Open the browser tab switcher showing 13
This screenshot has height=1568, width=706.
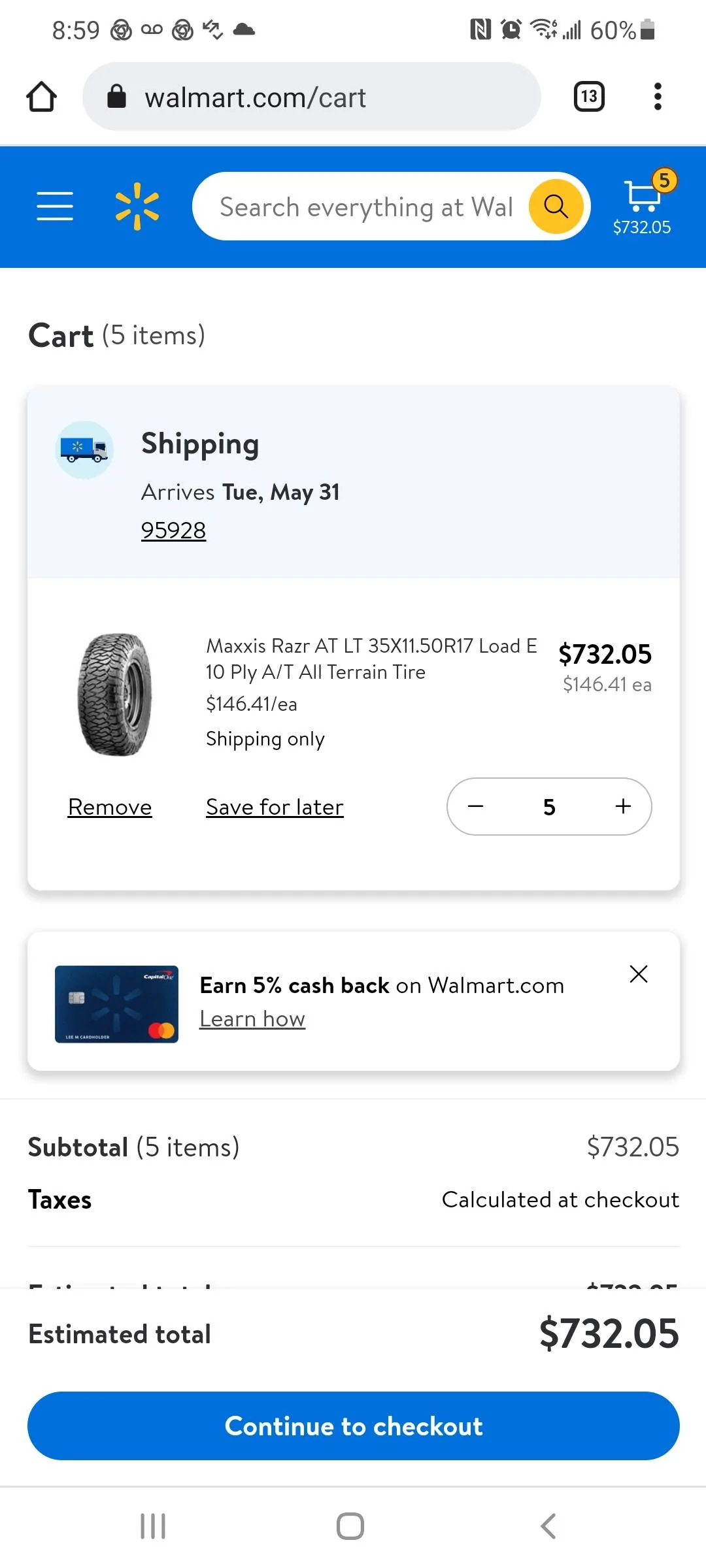pyautogui.click(x=589, y=97)
